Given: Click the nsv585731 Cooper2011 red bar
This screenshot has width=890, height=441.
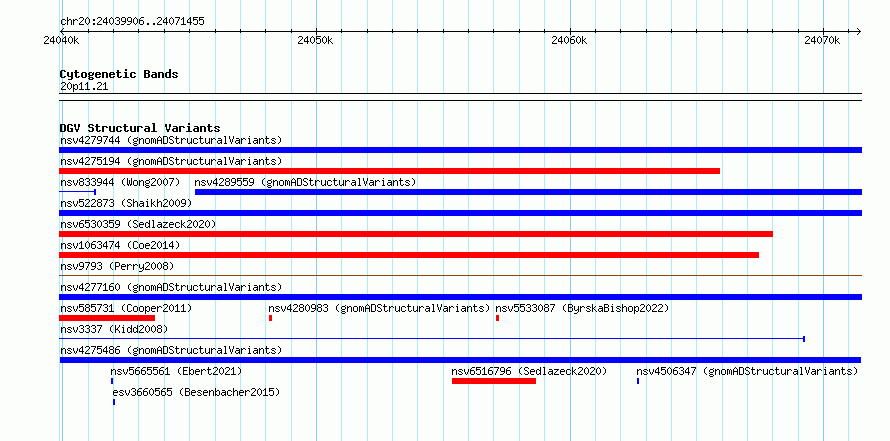Looking at the screenshot, I should pyautogui.click(x=107, y=318).
